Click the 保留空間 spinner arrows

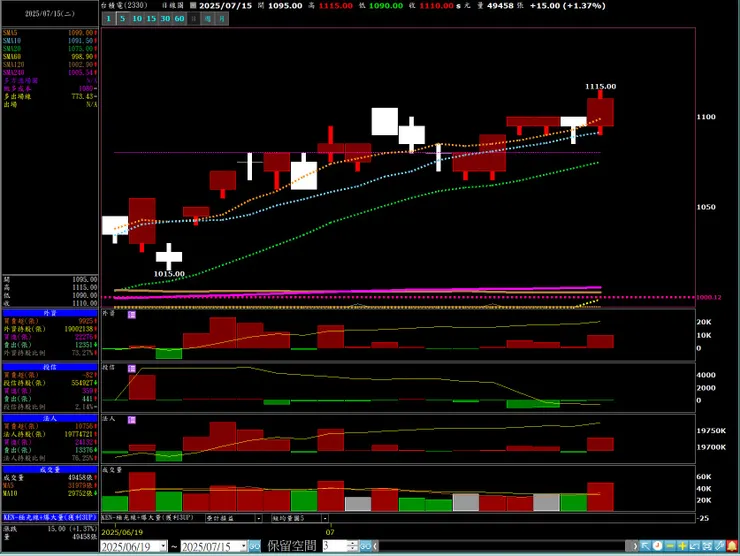pyautogui.click(x=353, y=546)
